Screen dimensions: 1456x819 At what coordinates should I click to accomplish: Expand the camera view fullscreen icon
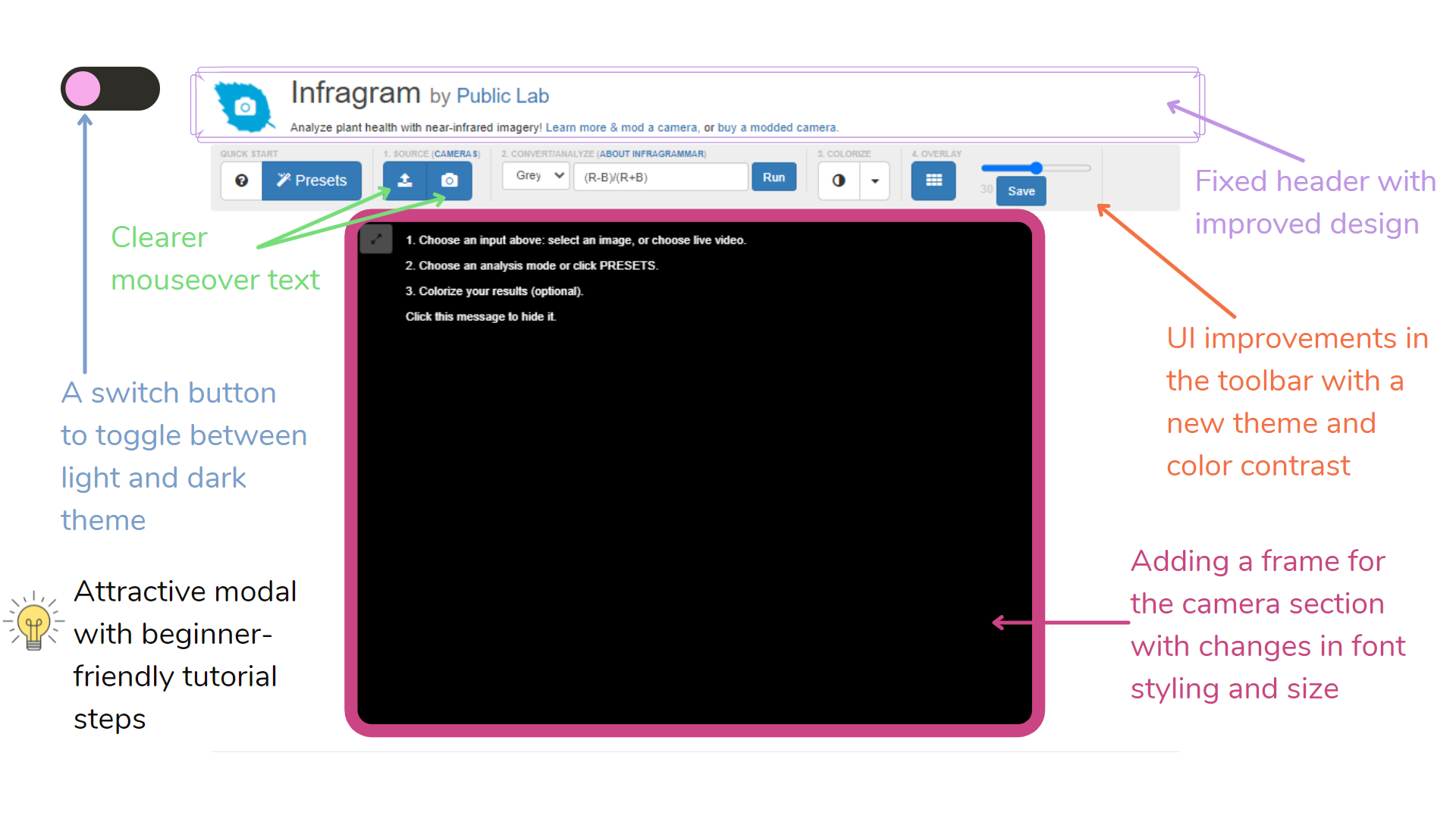(376, 239)
